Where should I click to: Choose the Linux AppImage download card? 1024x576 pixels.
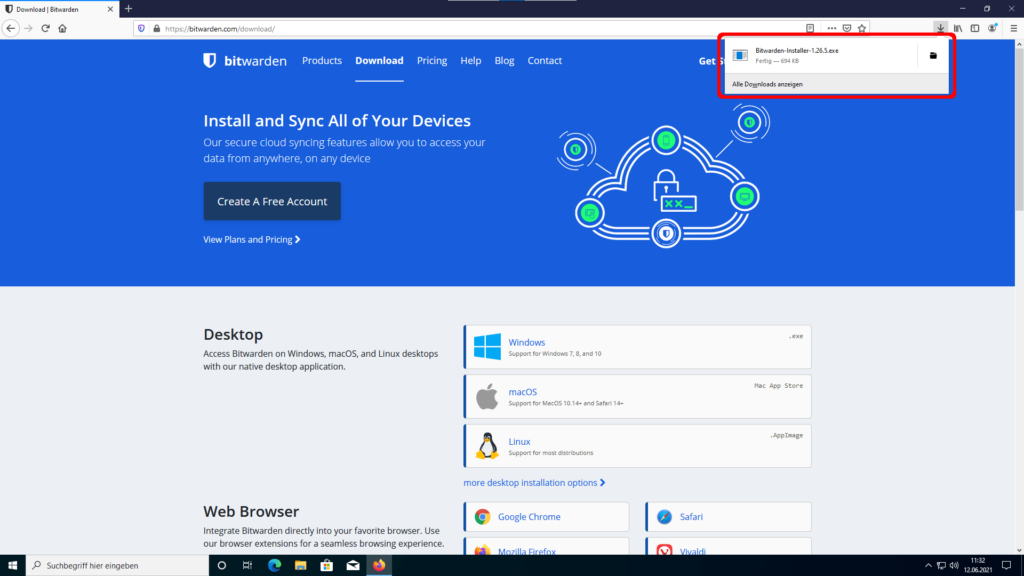pos(637,446)
